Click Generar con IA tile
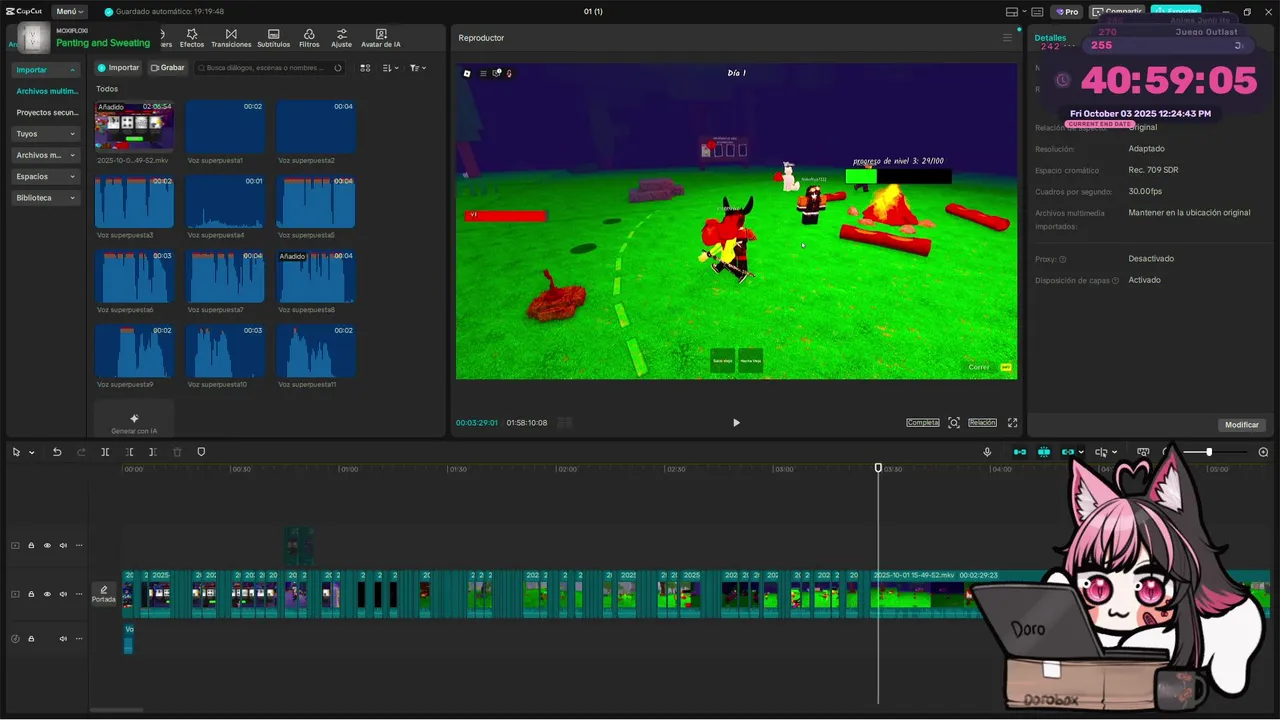The image size is (1280, 720). [134, 419]
